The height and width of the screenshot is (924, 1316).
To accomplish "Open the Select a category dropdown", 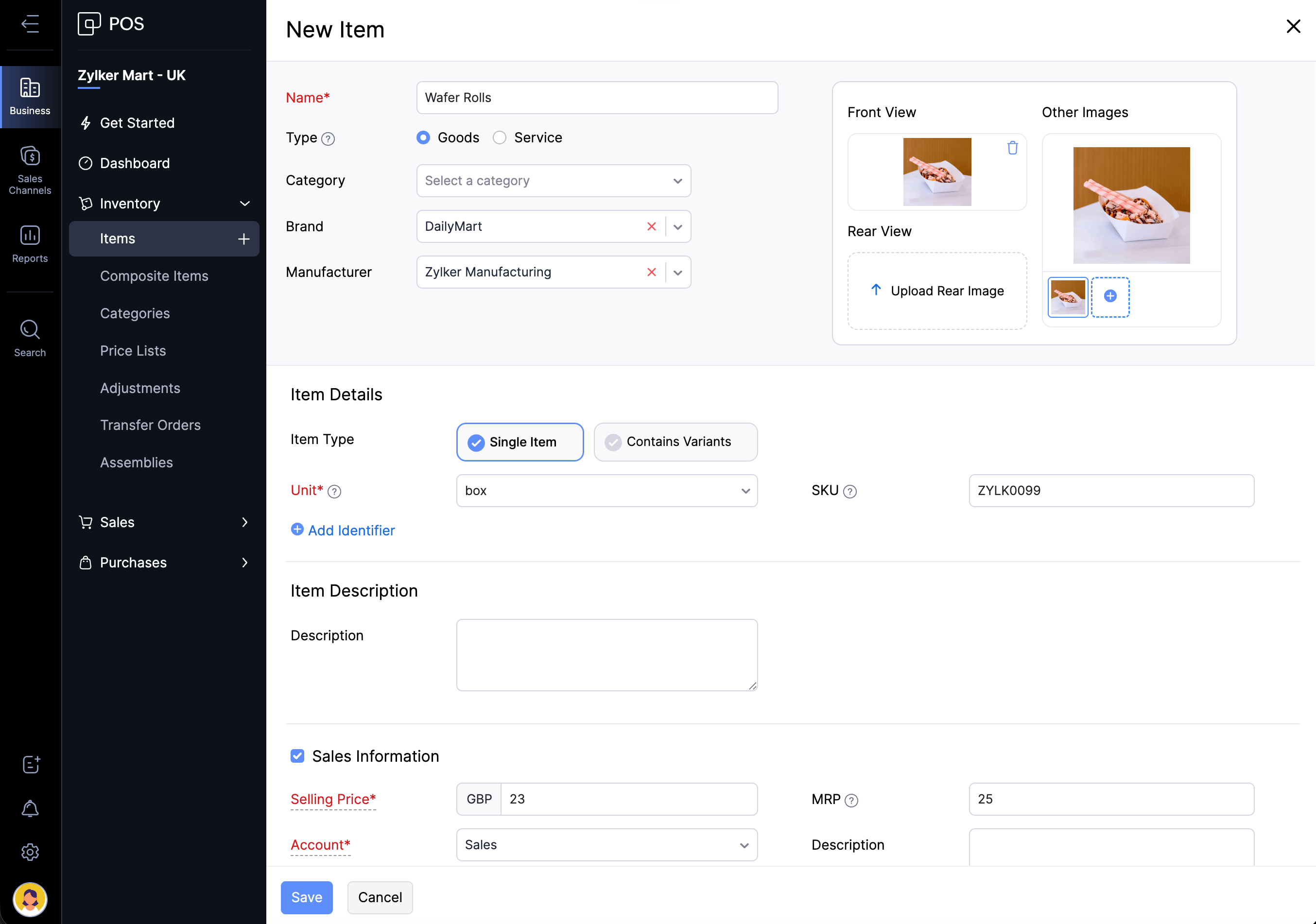I will point(553,180).
